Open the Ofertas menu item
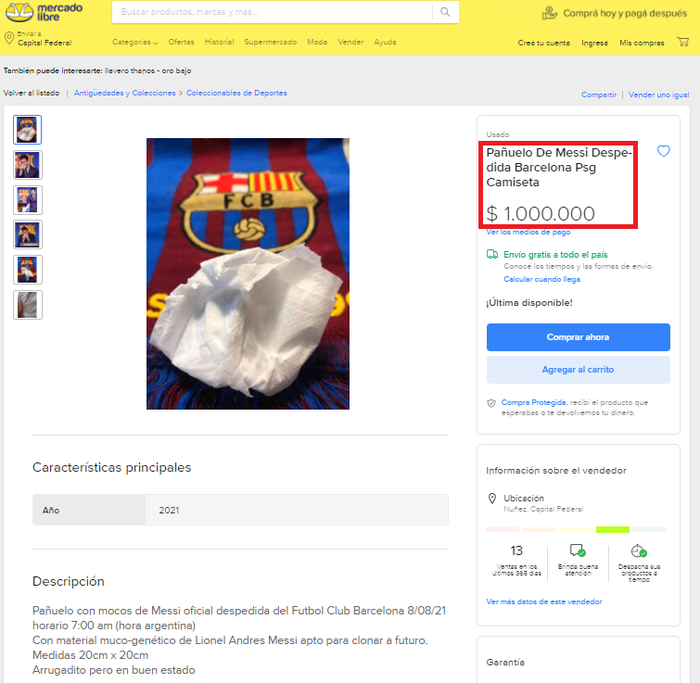Screen dimensions: 700x683 coord(181,42)
